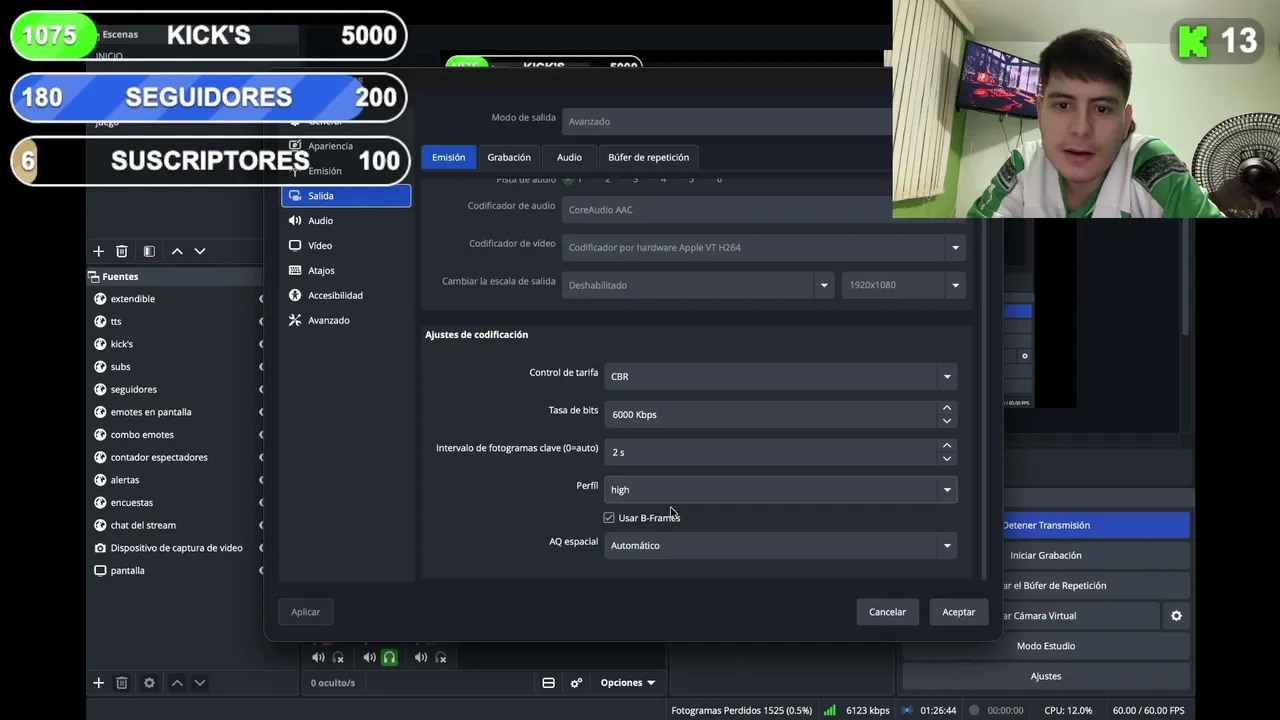Click the browser globe icon beside alertas
Screen dimensions: 1280x720
pyautogui.click(x=100, y=480)
